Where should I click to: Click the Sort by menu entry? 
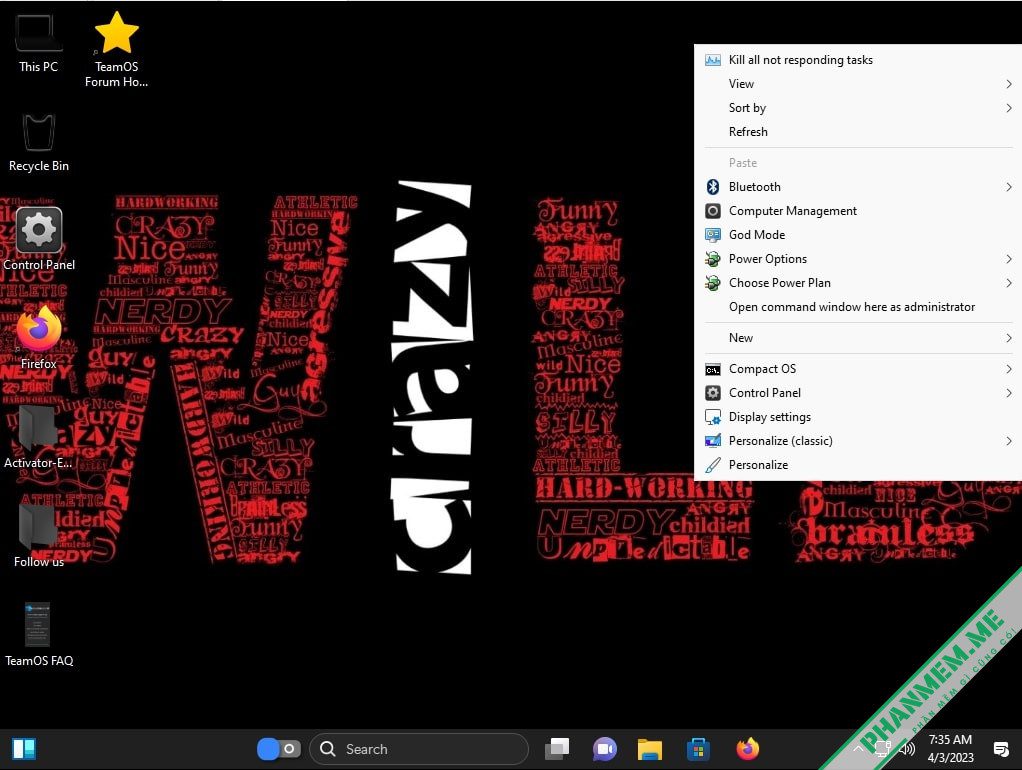(x=747, y=108)
